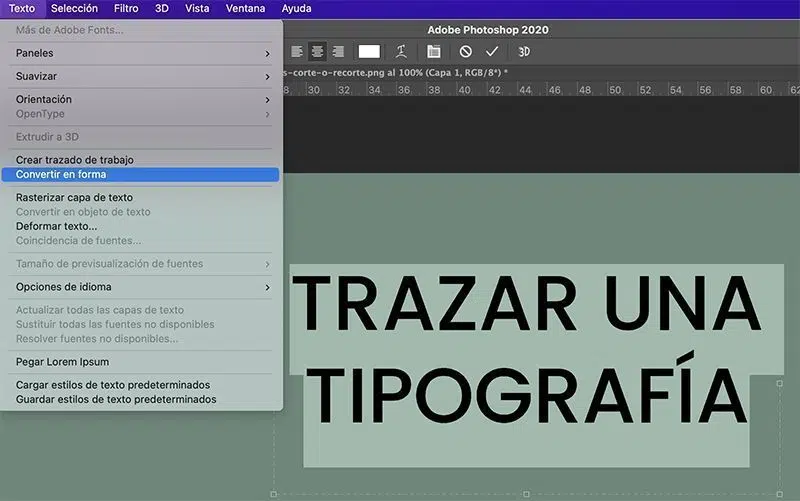This screenshot has width=800, height=501.
Task: Commit text edits with the checkmark icon
Action: coord(492,52)
